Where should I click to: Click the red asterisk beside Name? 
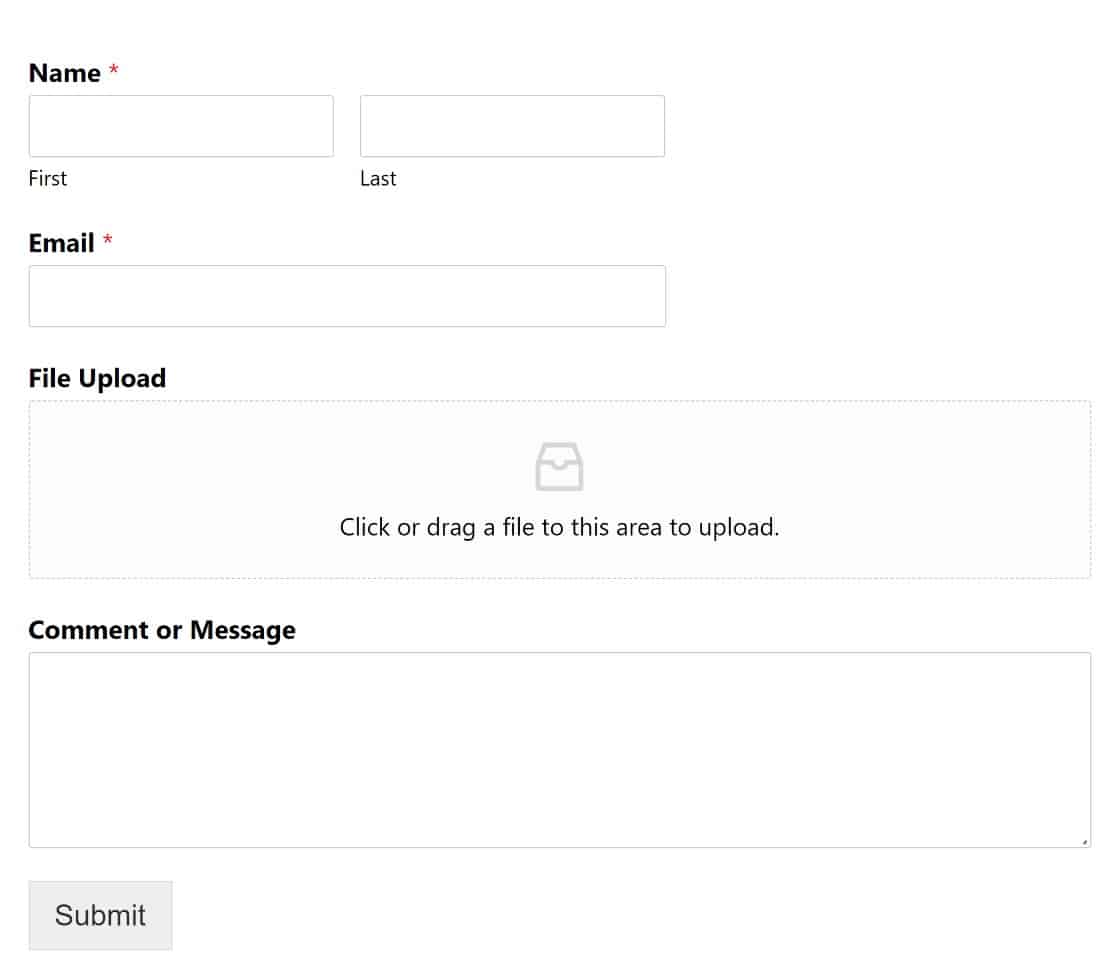[x=114, y=71]
